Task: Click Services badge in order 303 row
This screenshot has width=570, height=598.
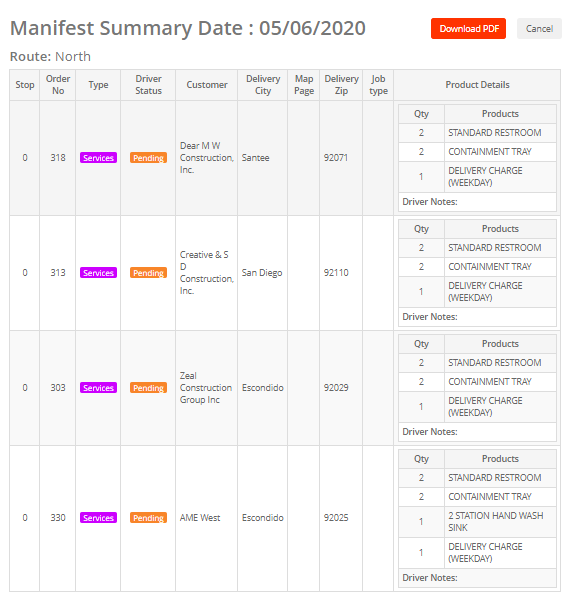Action: point(98,387)
